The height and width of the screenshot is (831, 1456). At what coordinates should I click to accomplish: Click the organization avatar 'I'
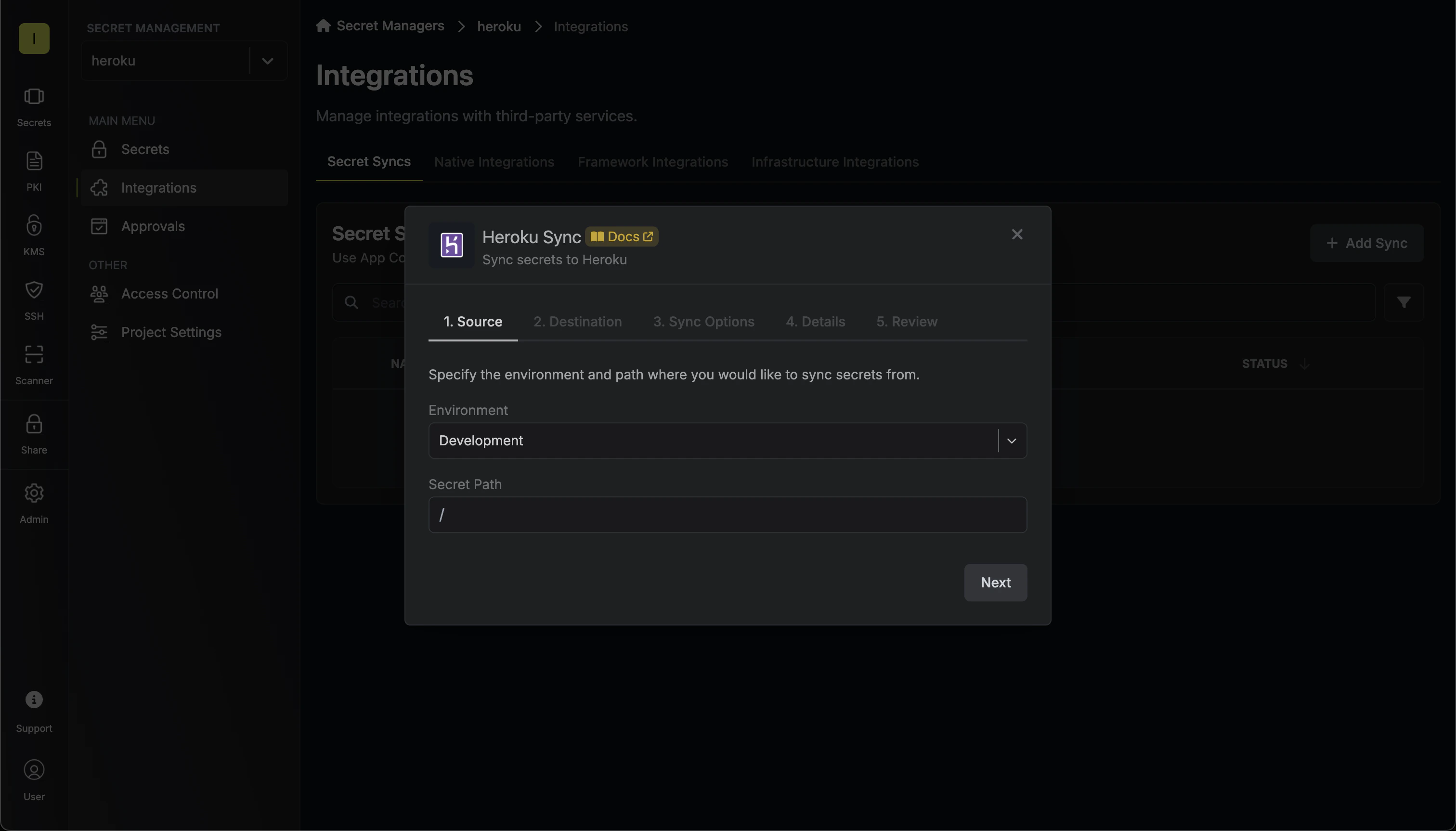point(34,38)
